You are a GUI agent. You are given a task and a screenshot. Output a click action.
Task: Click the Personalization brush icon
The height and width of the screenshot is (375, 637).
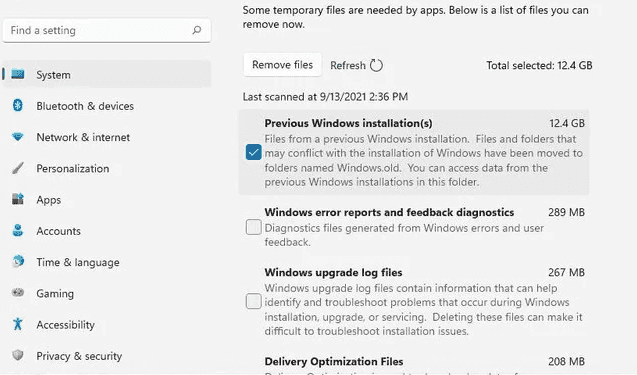point(17,168)
